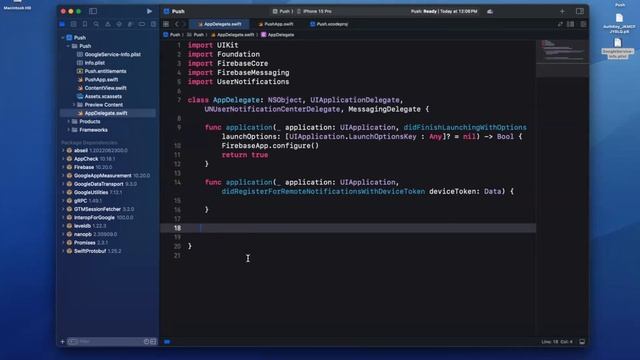This screenshot has height=360, width=640.
Task: Go back in editor history
Action: click(177, 24)
